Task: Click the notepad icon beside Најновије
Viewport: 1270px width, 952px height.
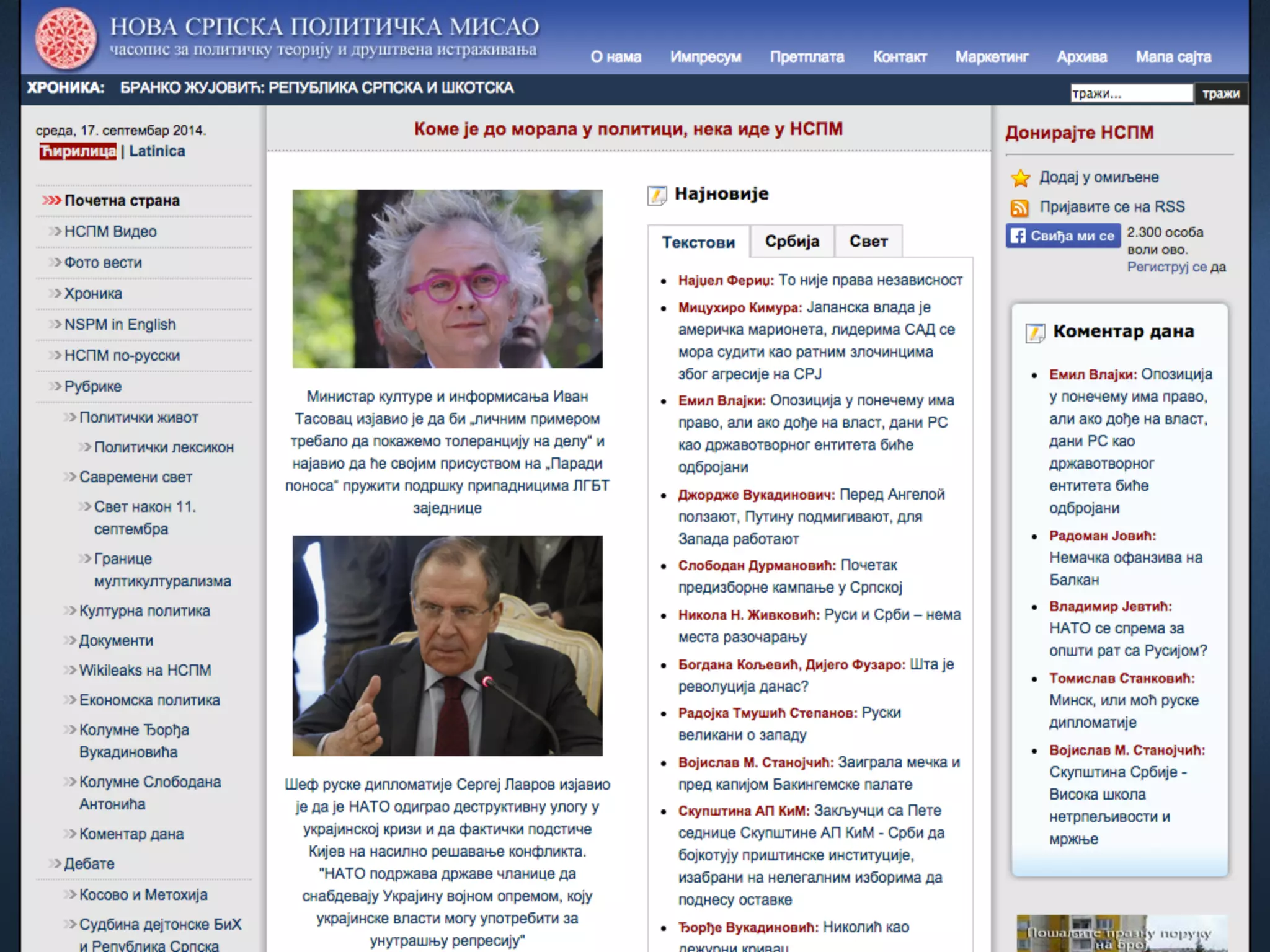Action: [x=657, y=195]
